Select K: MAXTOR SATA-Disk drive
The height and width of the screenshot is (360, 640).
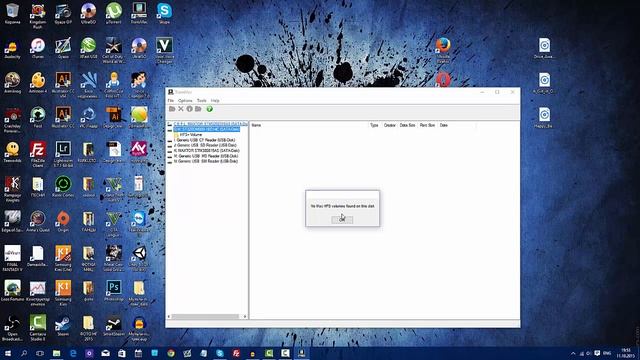pos(207,151)
